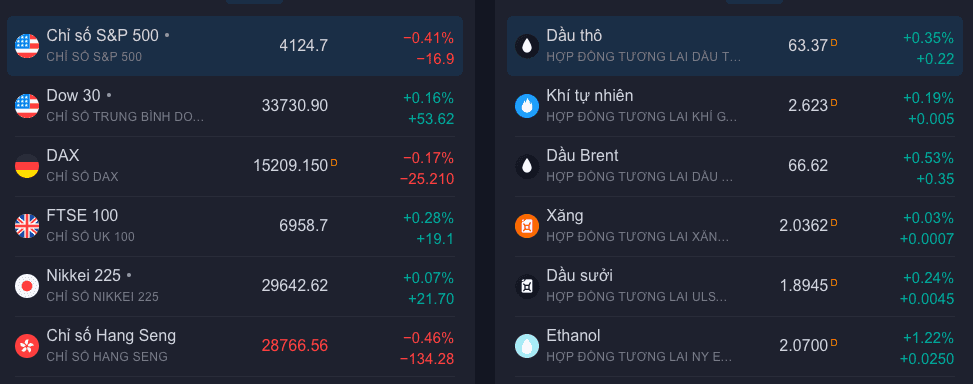This screenshot has height=384, width=973.
Task: Click the Ethanol change +1.22%
Action: pos(928,338)
